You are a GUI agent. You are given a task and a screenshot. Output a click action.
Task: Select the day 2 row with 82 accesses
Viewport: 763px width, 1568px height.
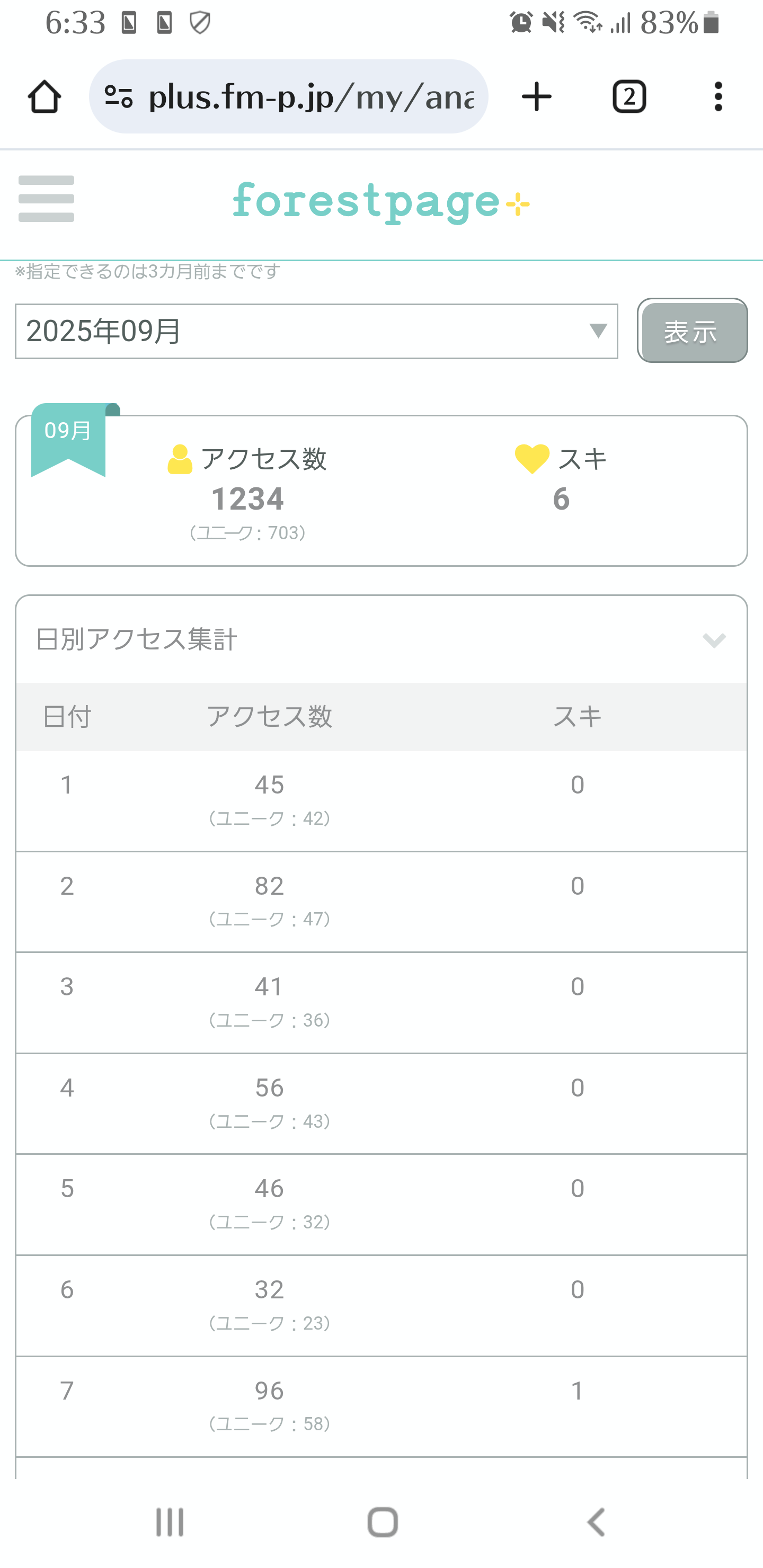(381, 901)
